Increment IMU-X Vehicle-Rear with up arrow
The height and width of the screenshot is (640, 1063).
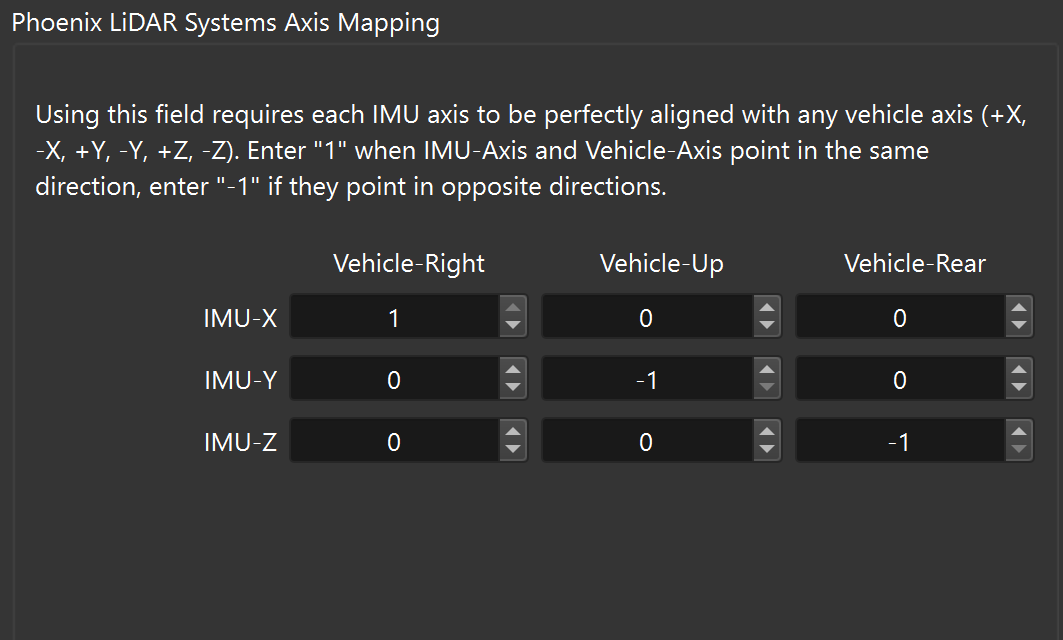click(1018, 308)
